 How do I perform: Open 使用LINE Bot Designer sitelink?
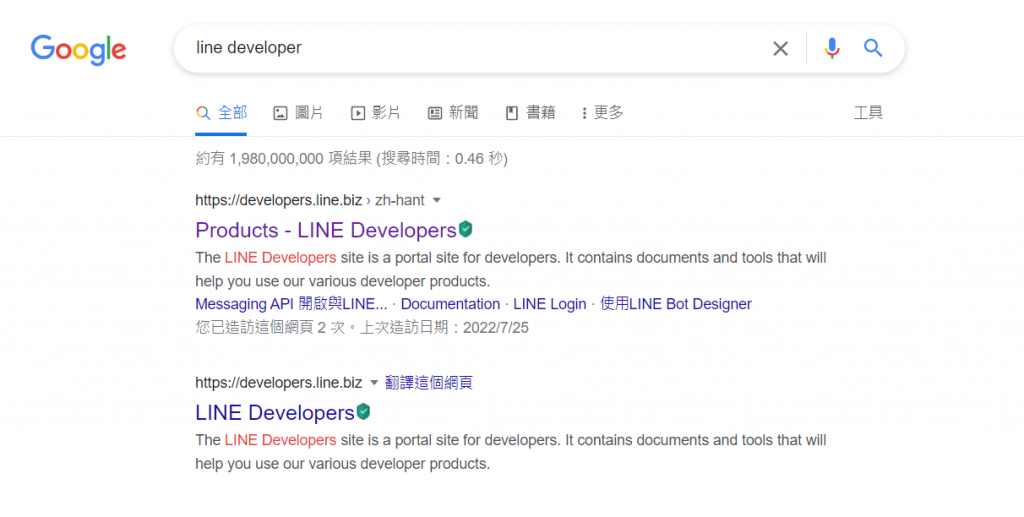tap(676, 304)
